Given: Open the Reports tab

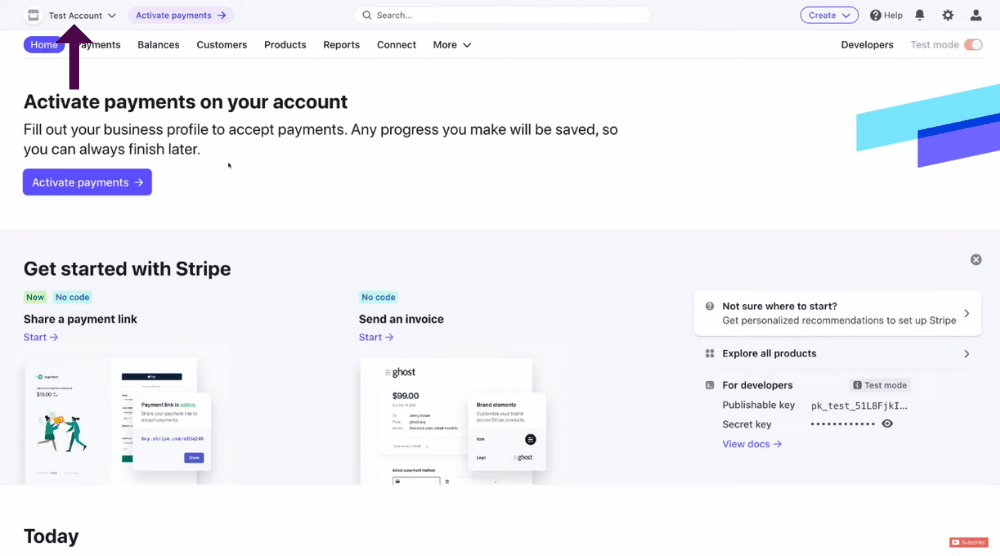Looking at the screenshot, I should point(341,45).
